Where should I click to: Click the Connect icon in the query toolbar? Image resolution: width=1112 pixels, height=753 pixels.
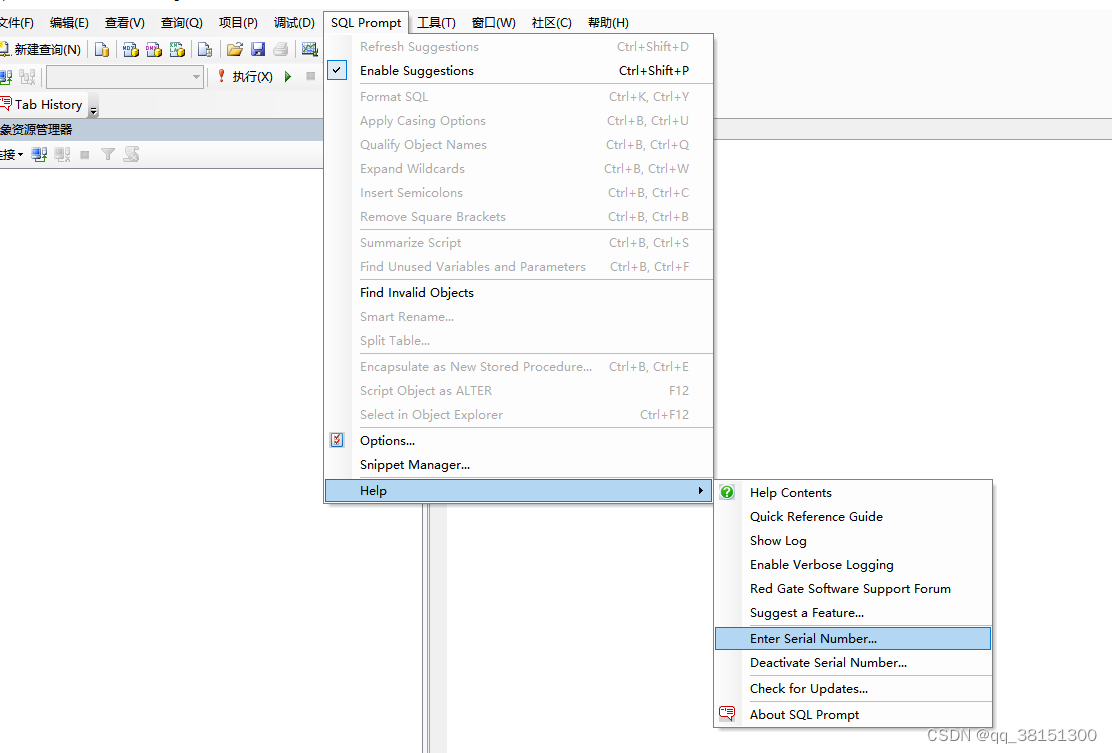(6, 77)
